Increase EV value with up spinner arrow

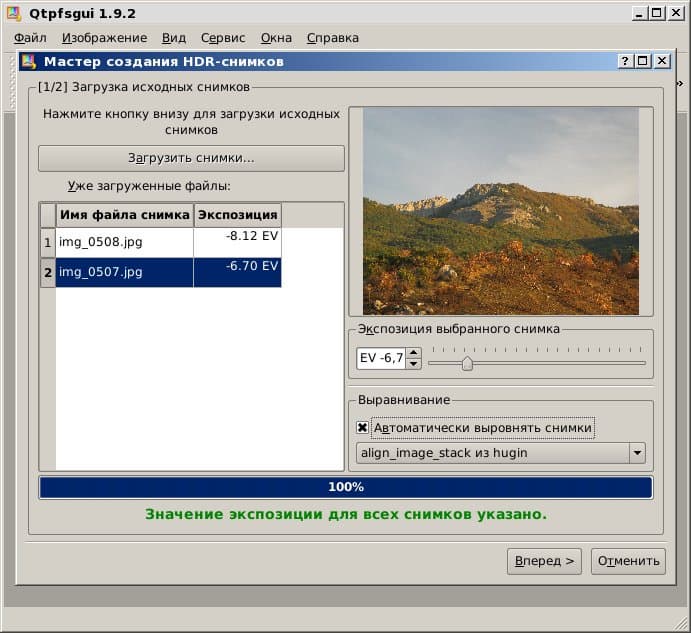pyautogui.click(x=413, y=353)
